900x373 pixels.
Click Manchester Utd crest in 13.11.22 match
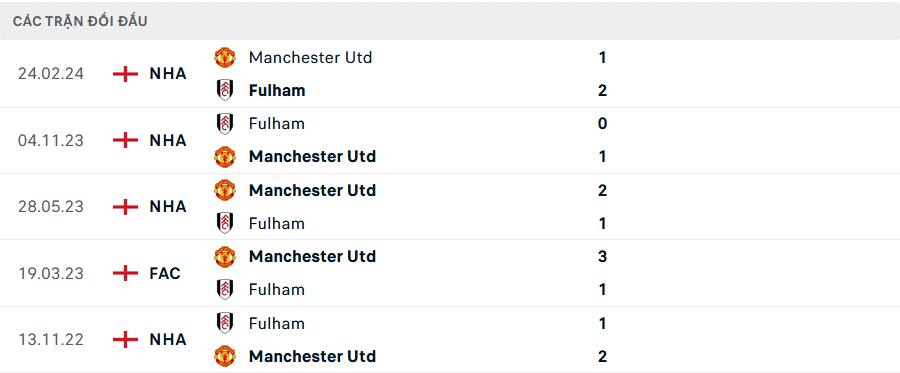(x=225, y=356)
